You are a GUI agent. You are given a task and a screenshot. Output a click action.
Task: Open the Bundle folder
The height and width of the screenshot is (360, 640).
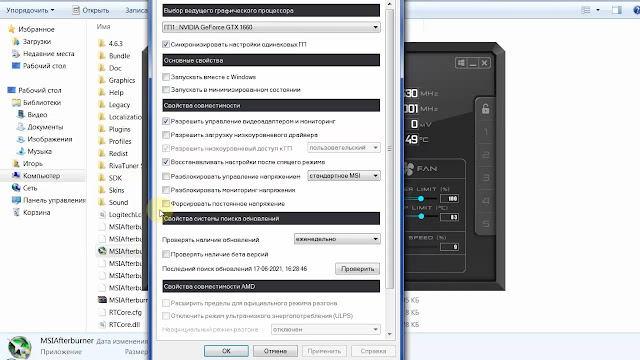tap(115, 56)
